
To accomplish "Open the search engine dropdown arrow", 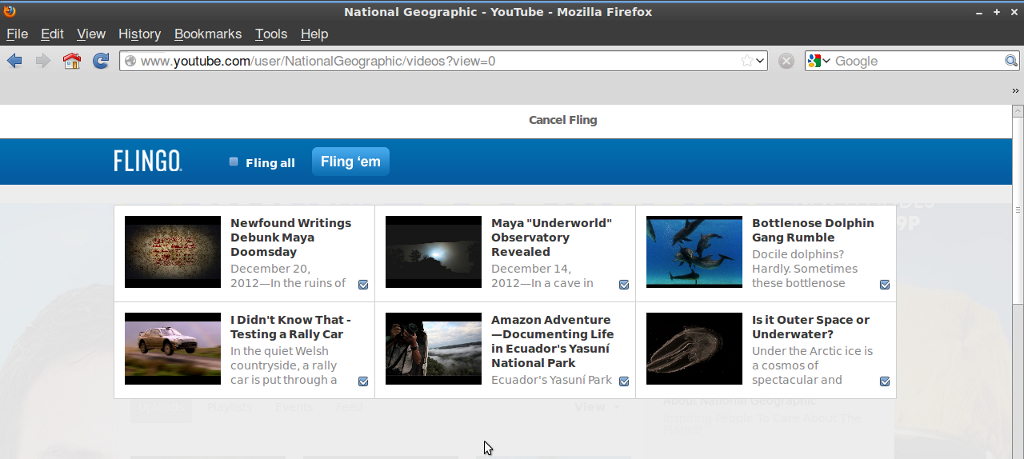I will click(x=826, y=61).
